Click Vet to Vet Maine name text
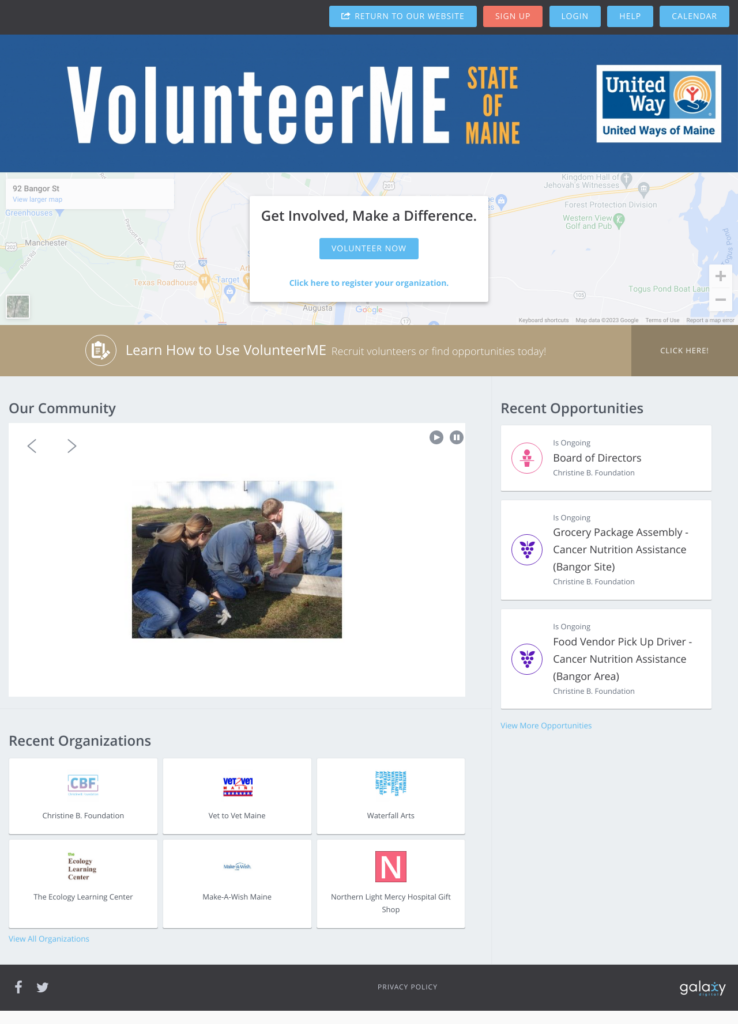Image resolution: width=738 pixels, height=1024 pixels. (x=237, y=816)
